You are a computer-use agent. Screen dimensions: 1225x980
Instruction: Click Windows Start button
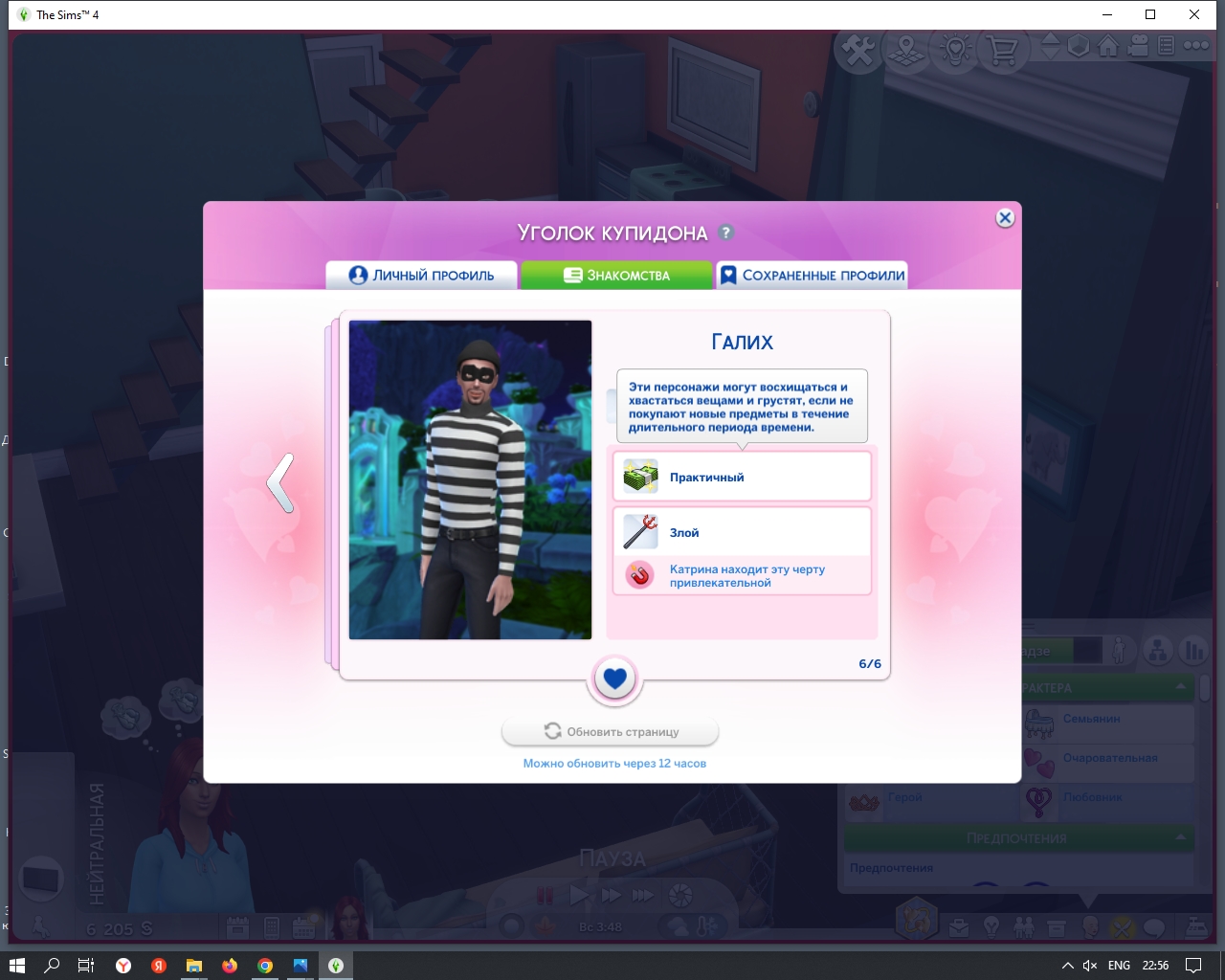[16, 966]
